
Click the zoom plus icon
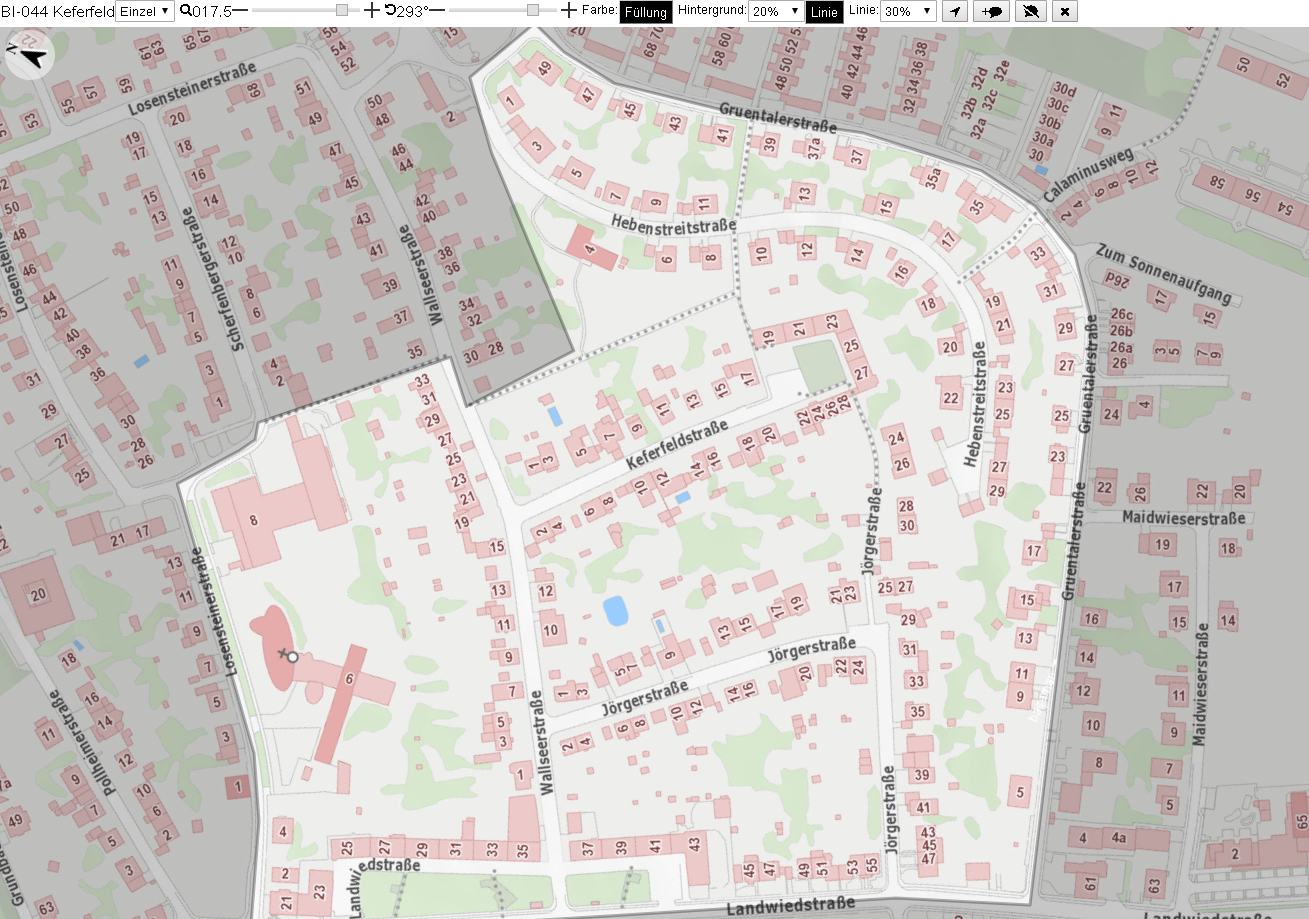pos(372,10)
